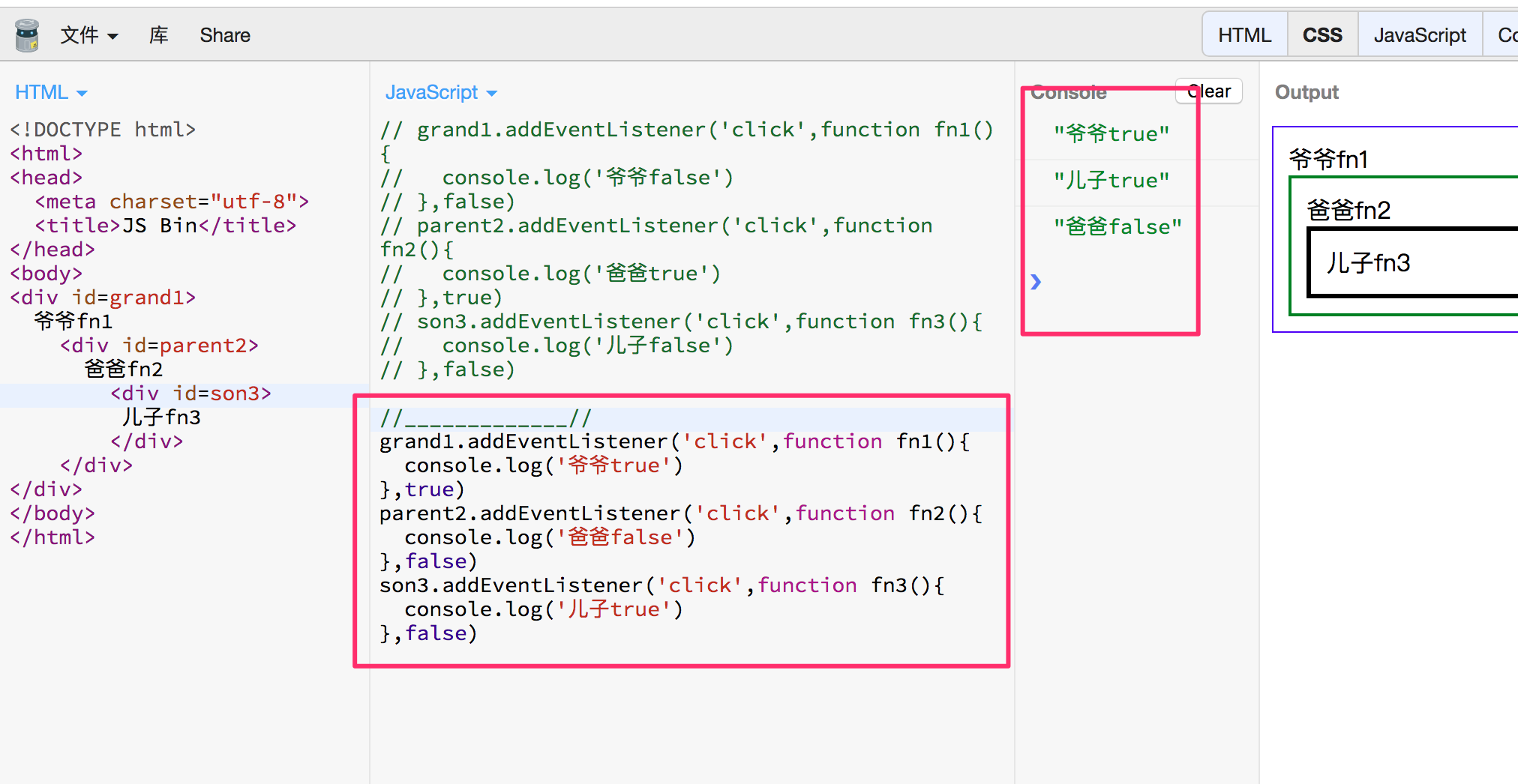Click the "爷爷fn1" text in Output

(1328, 159)
